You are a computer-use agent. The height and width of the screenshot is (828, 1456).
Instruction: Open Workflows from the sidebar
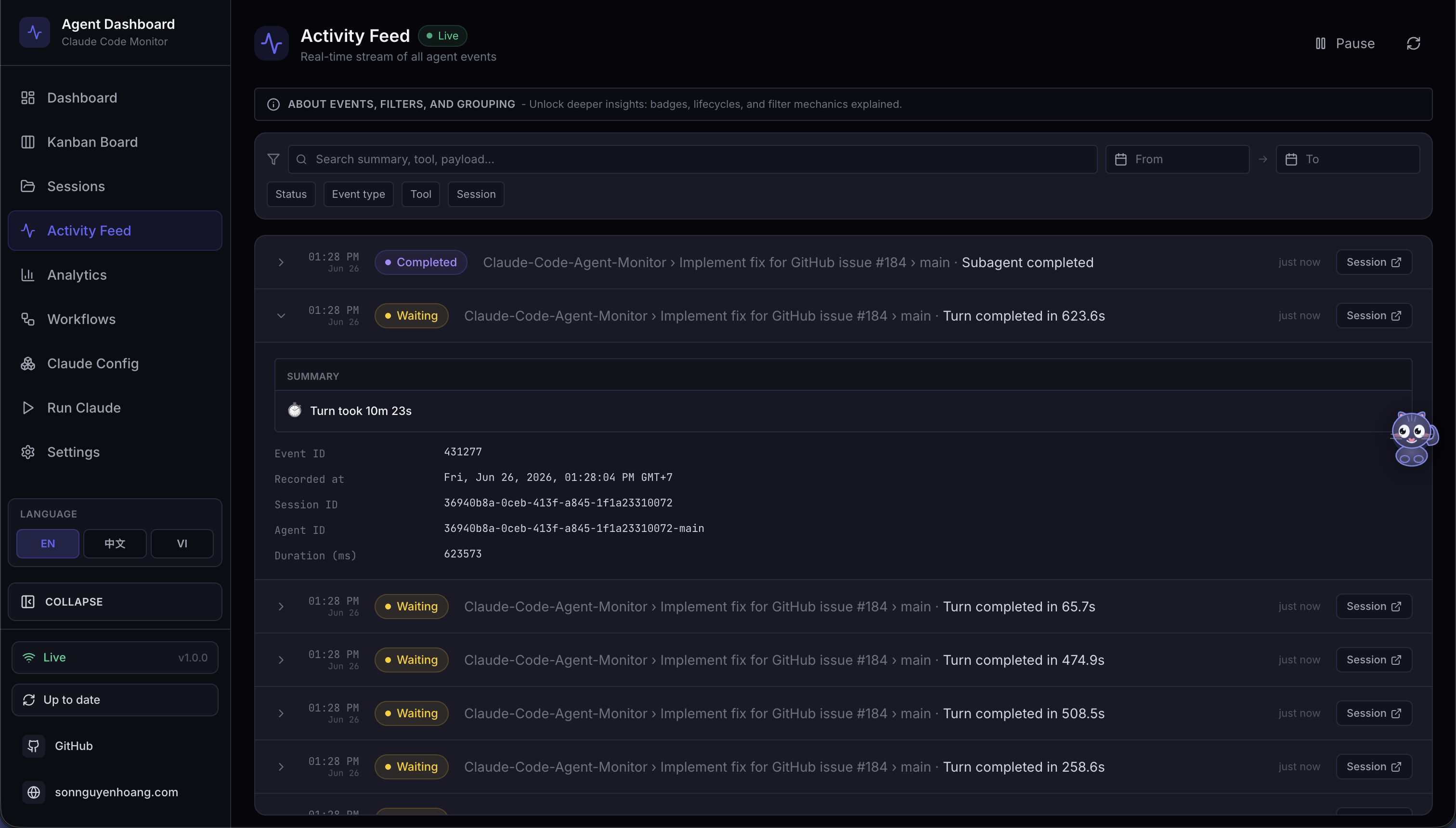point(115,319)
